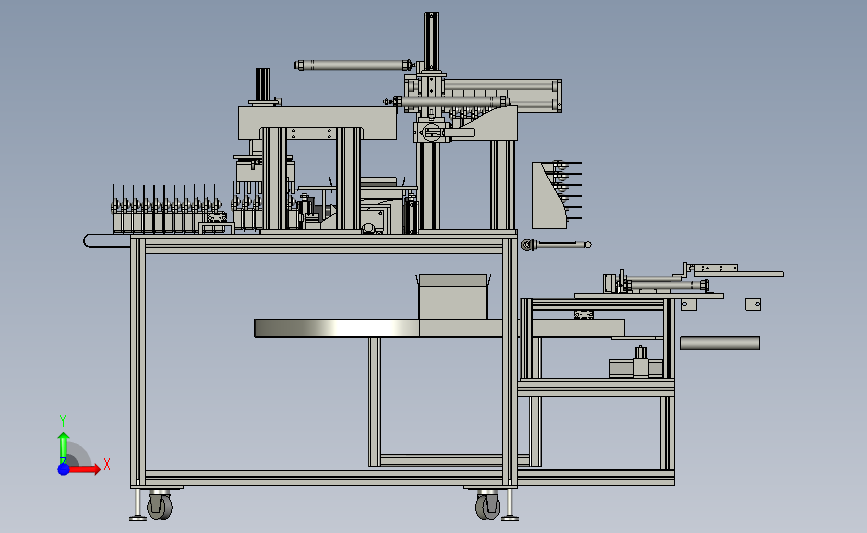Screen dimensions: 867x533
Task: Click the red X axis arrow on the triad
Action: 85,469
